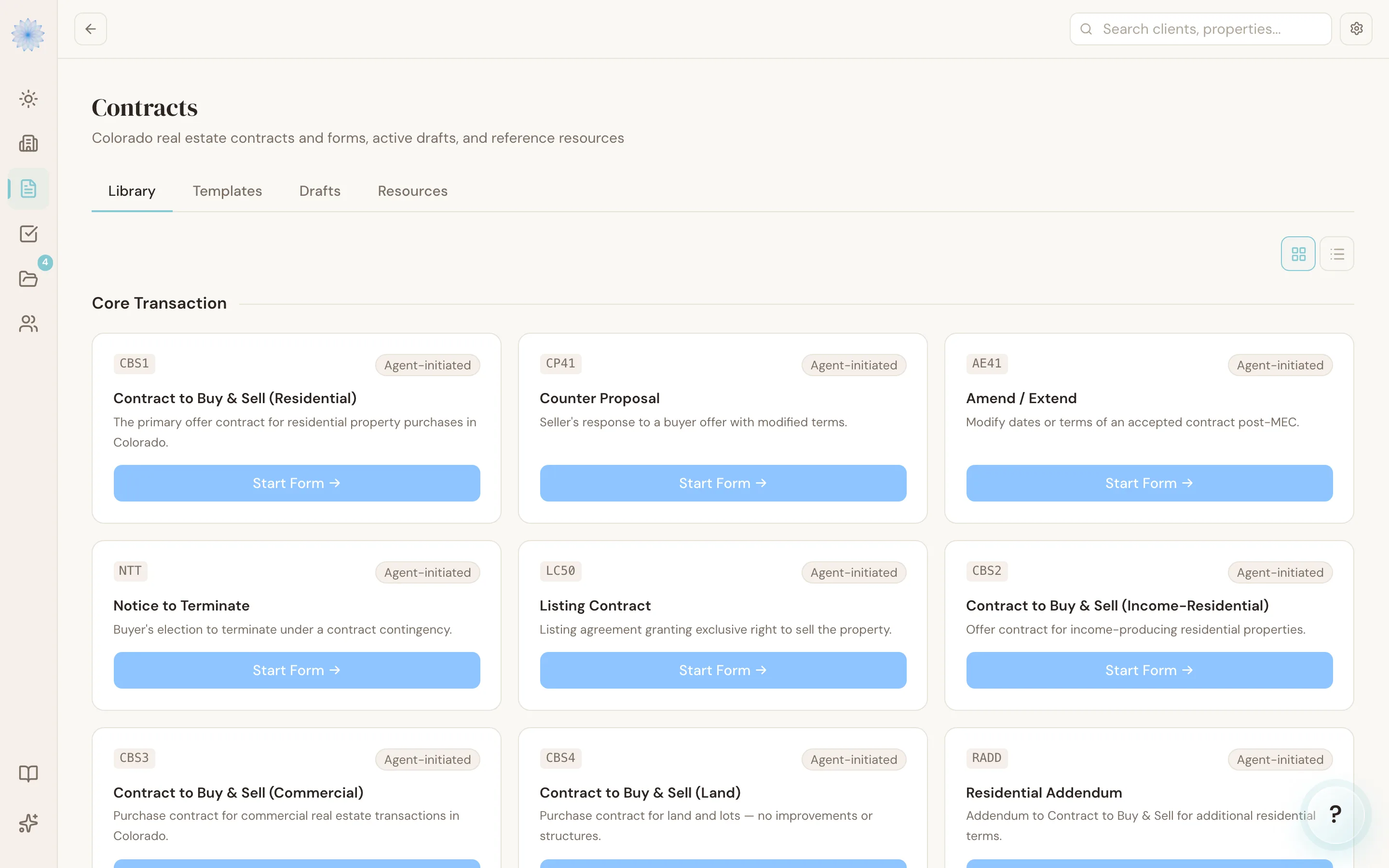Click Agent-initiated badge on Residential Addendum card

1280,759
